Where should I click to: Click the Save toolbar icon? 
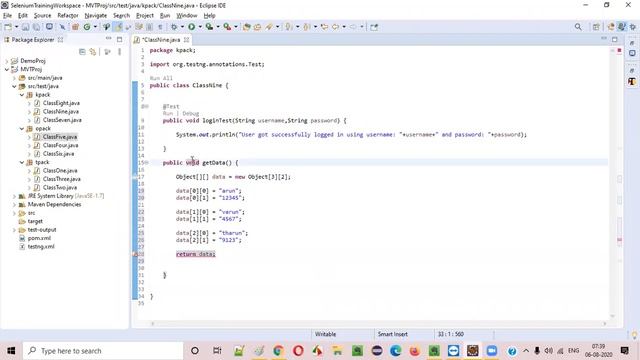[x=26, y=27]
